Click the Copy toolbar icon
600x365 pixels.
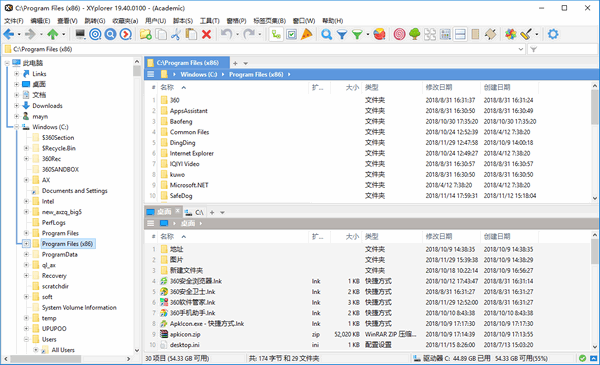(x=161, y=34)
